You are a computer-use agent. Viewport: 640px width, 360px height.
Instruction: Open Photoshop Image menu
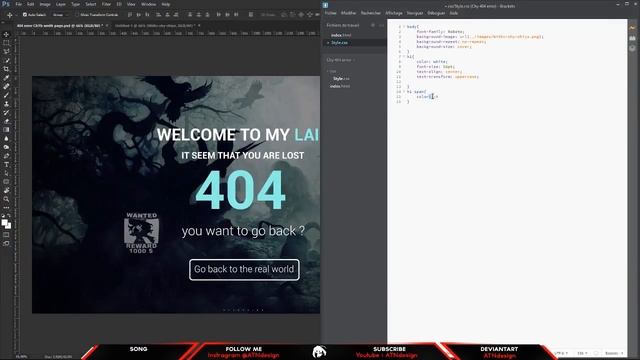tap(45, 4)
